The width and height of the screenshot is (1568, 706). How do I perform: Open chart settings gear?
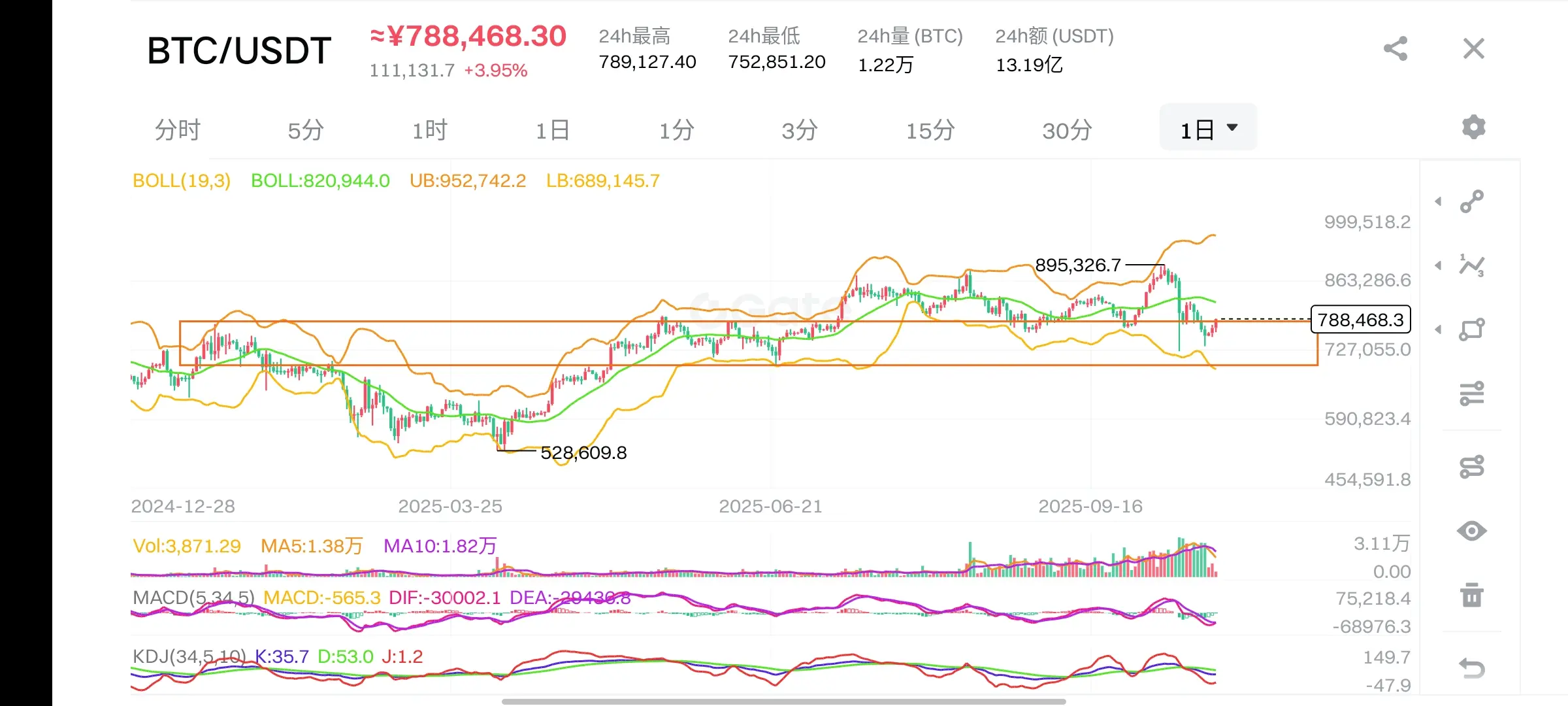point(1473,127)
